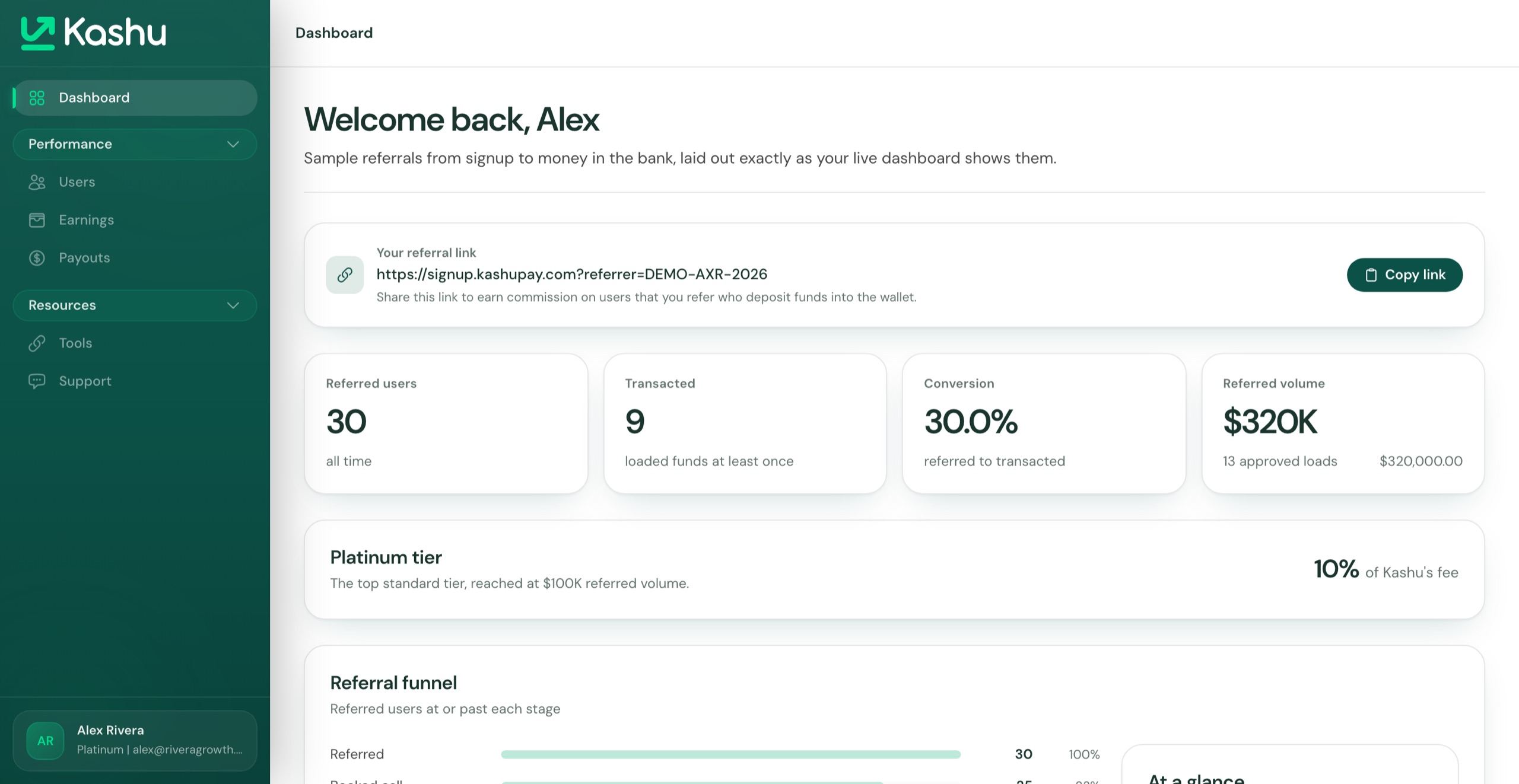1519x784 pixels.
Task: Open the Dashboard sidebar item
Action: tap(135, 98)
